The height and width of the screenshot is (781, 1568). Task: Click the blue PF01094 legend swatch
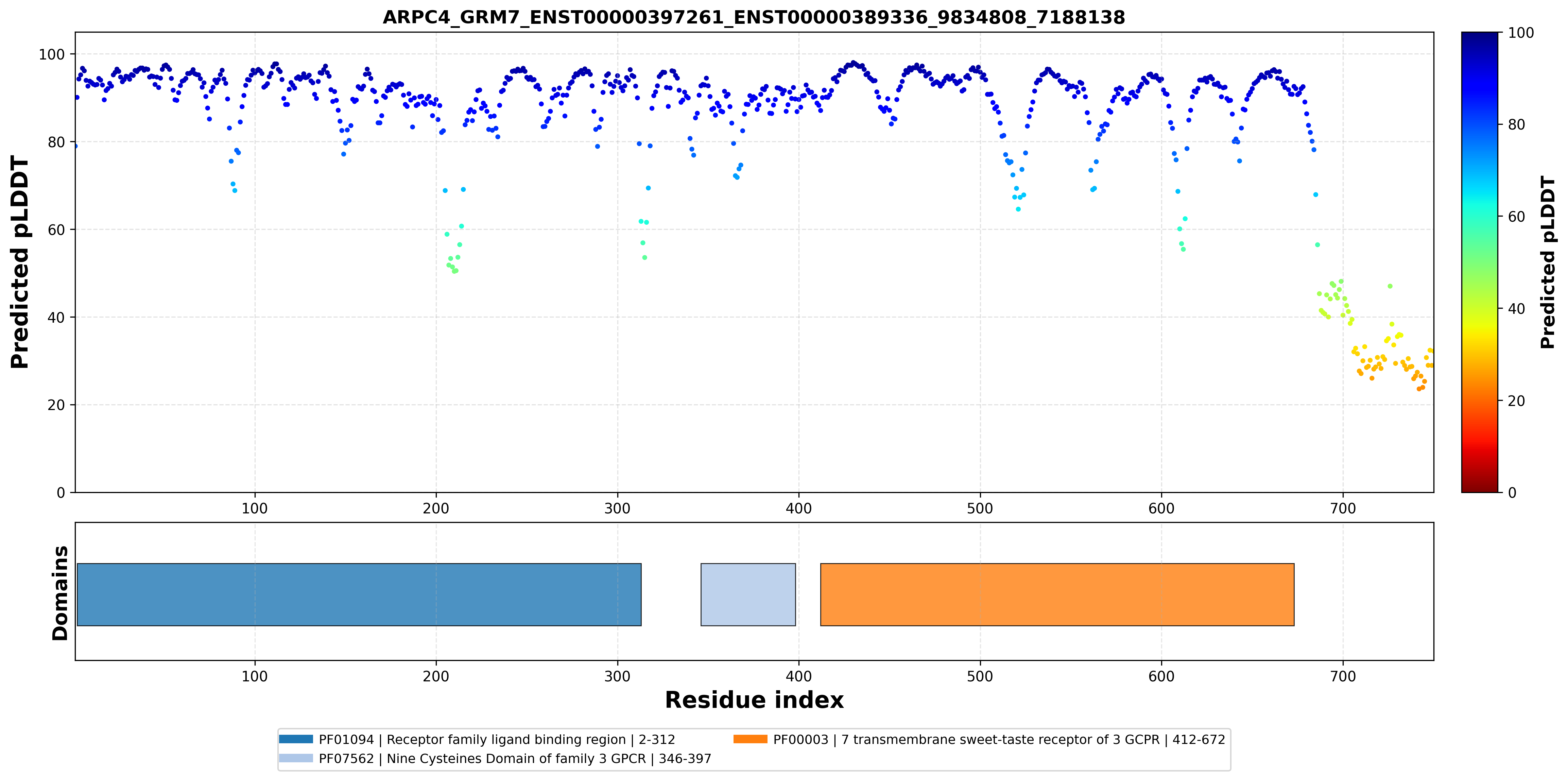pos(296,739)
